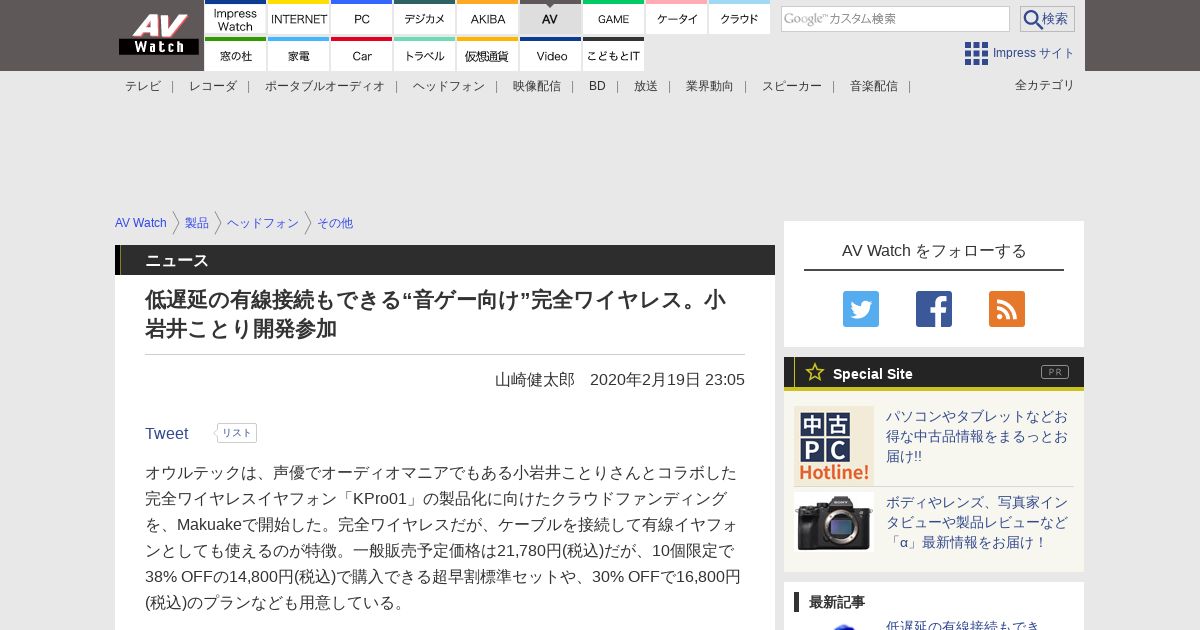Viewport: 1200px width, 630px height.
Task: Click the Tweet link
Action: pyautogui.click(x=167, y=433)
